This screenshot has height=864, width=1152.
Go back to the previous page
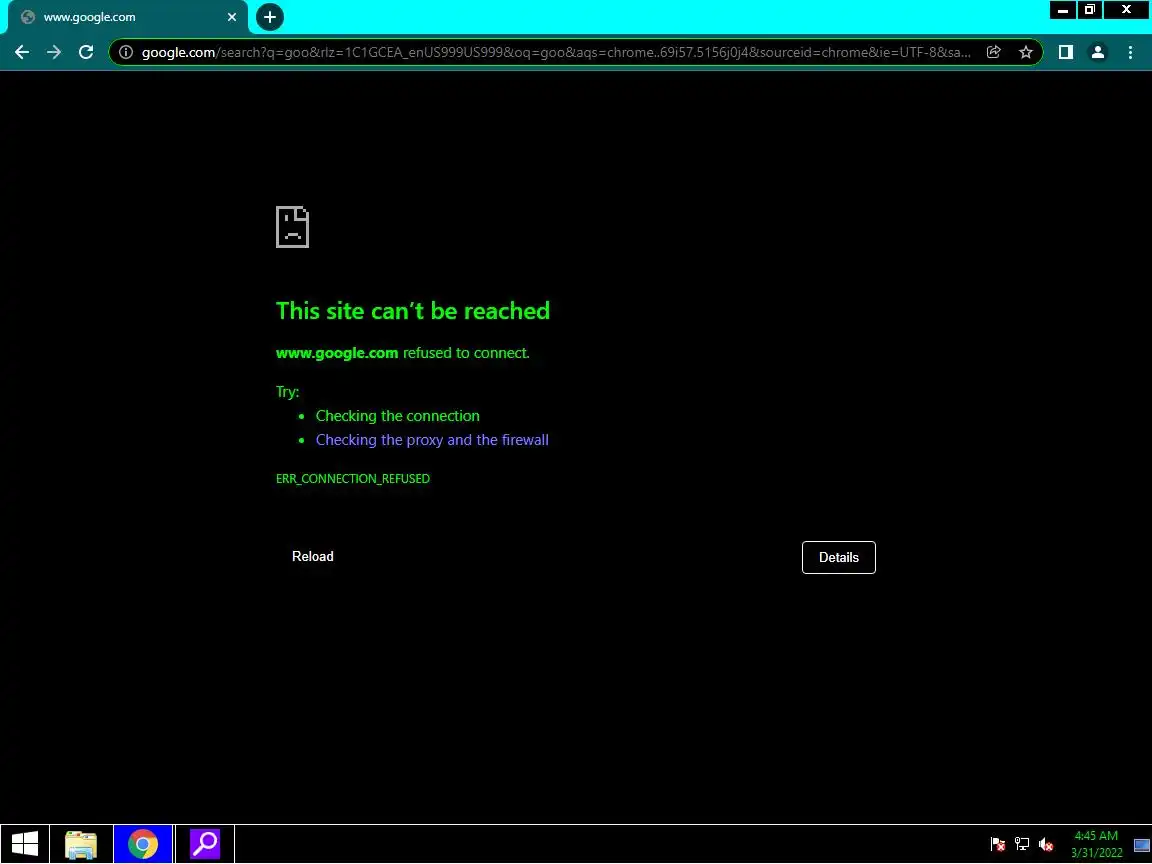point(22,52)
